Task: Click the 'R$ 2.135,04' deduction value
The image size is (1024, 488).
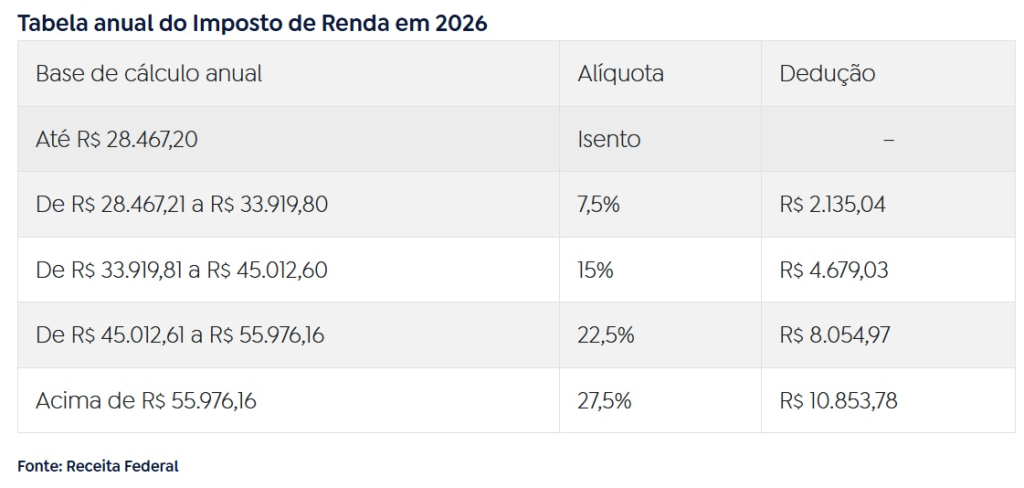Action: (x=832, y=205)
